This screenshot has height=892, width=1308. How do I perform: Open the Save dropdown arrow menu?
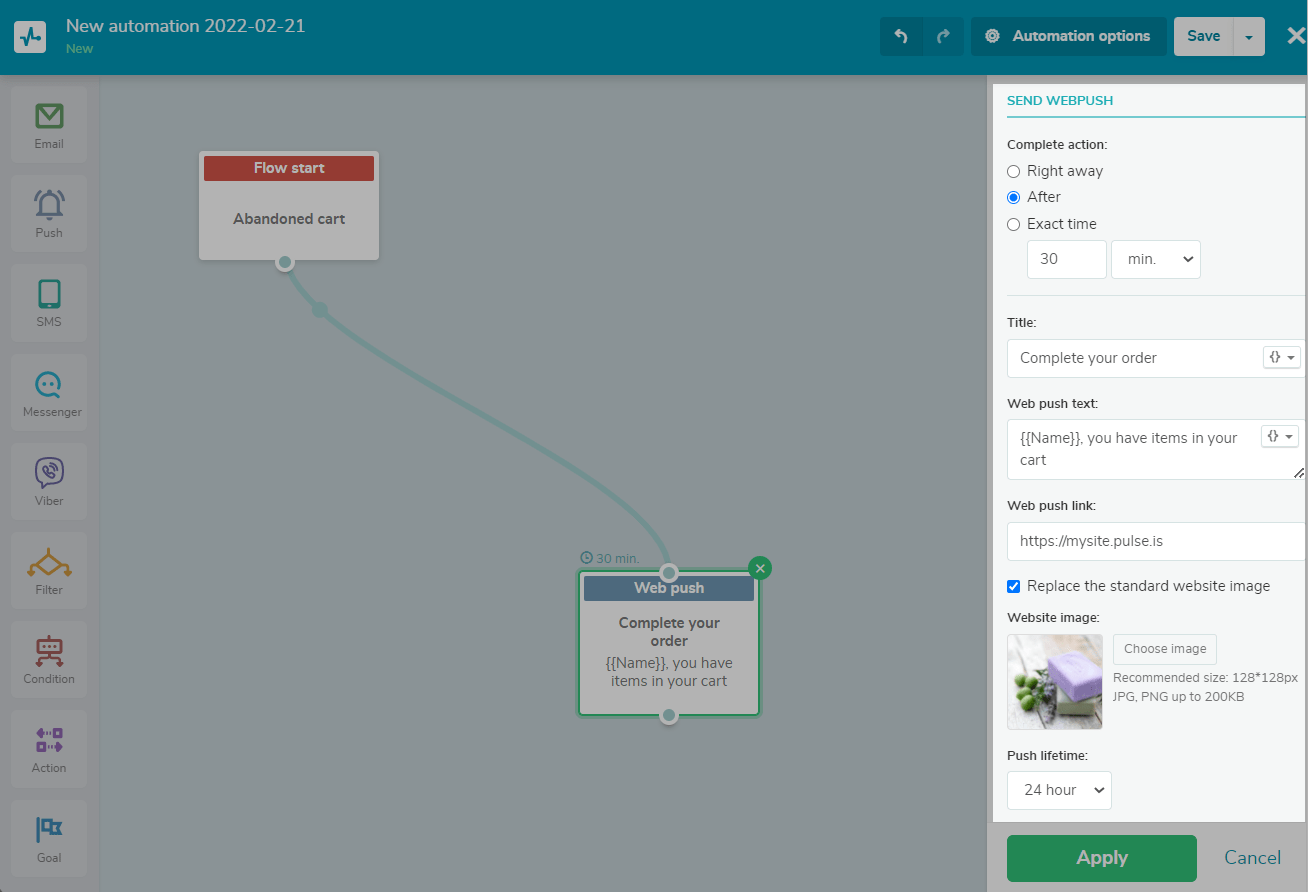tap(1248, 37)
